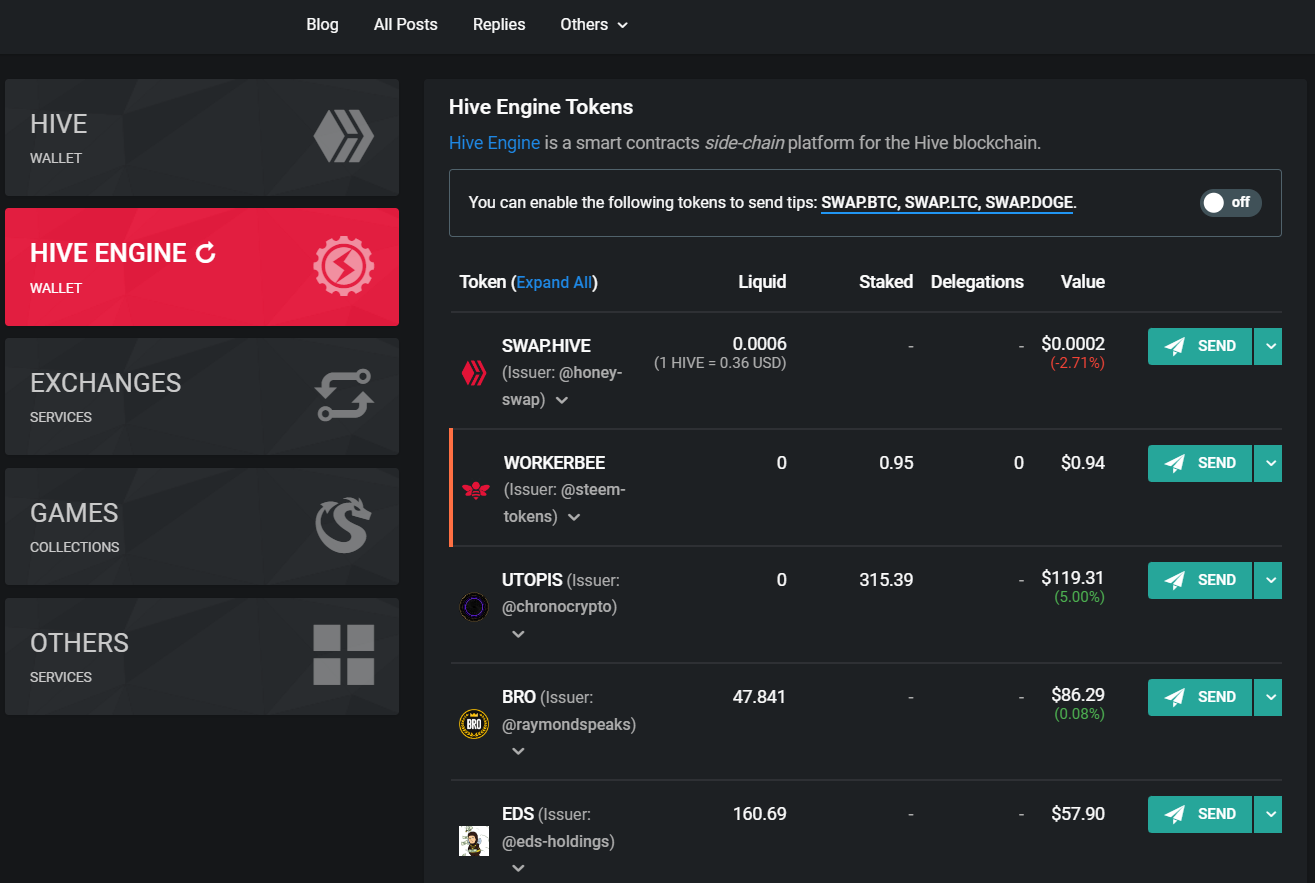Click the EDS value $57.90
The image size is (1315, 883).
[1078, 813]
